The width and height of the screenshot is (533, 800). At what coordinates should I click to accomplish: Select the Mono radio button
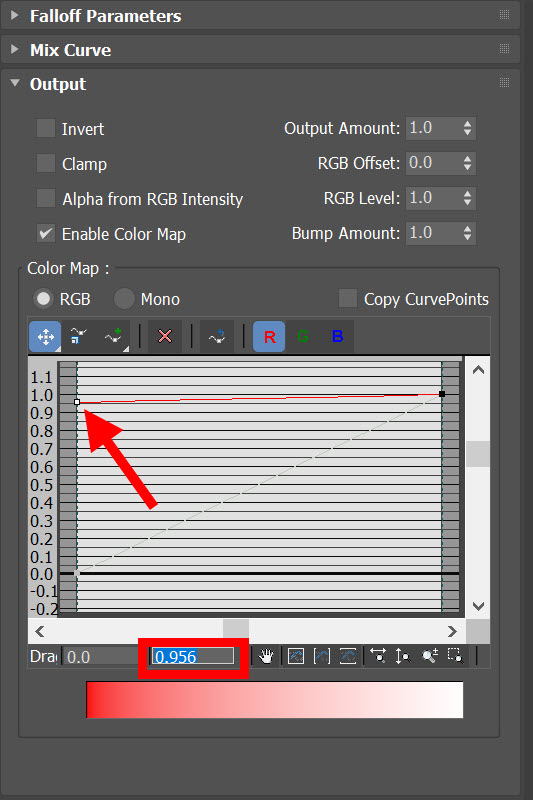(124, 298)
